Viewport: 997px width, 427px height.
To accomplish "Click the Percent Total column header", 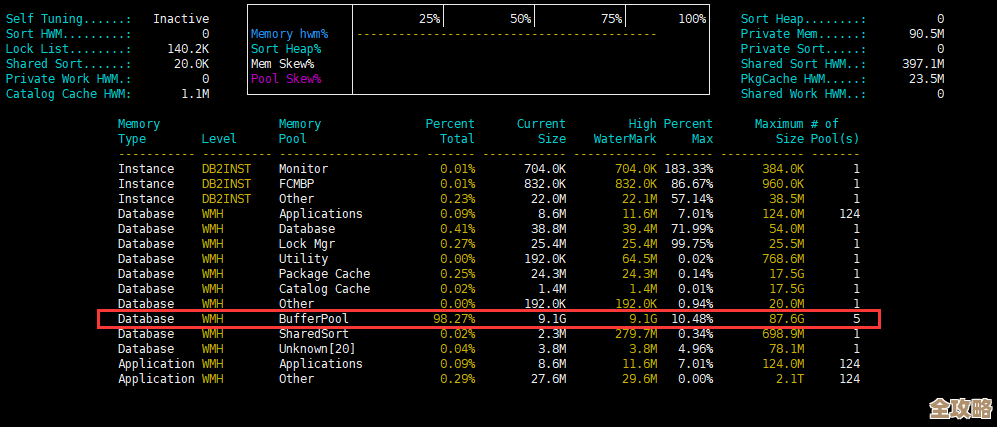I will [450, 131].
